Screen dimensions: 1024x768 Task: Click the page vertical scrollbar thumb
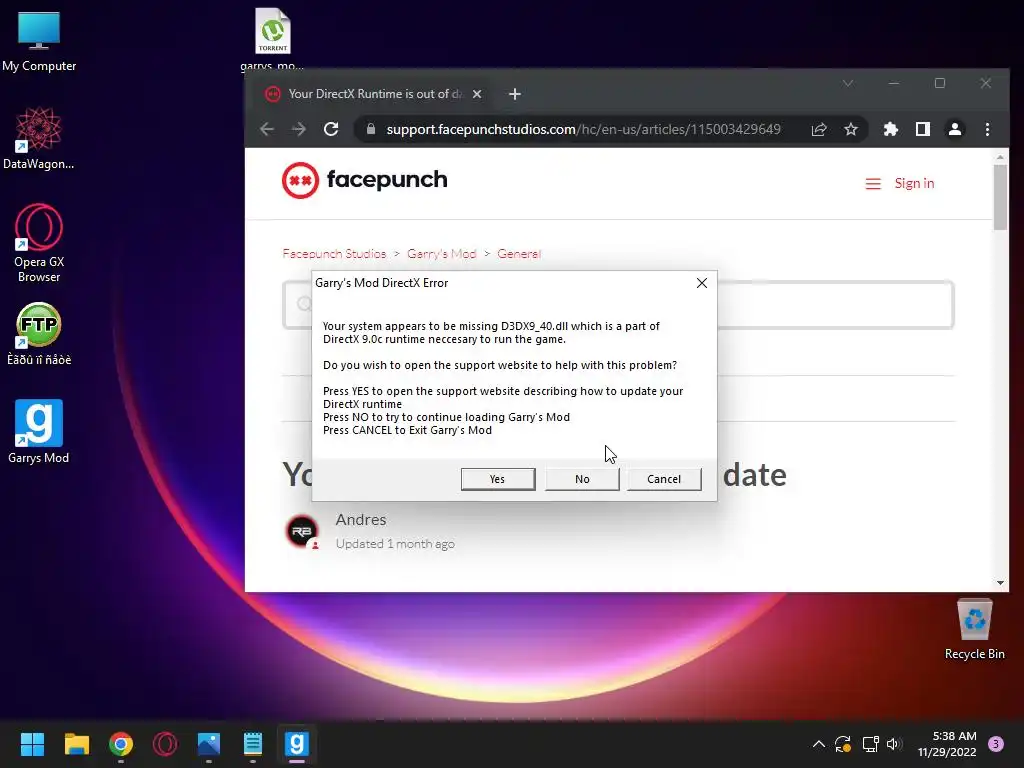pos(1000,197)
